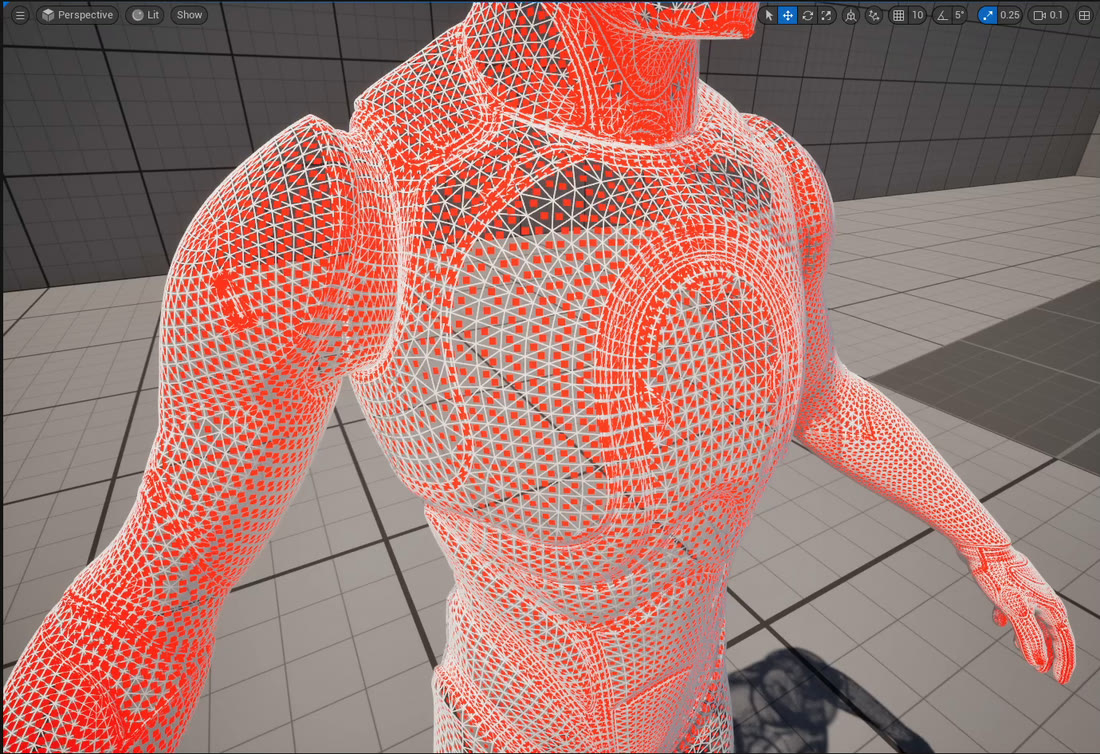Viewport: 1100px width, 754px height.
Task: Toggle scale snapping
Action: [988, 15]
